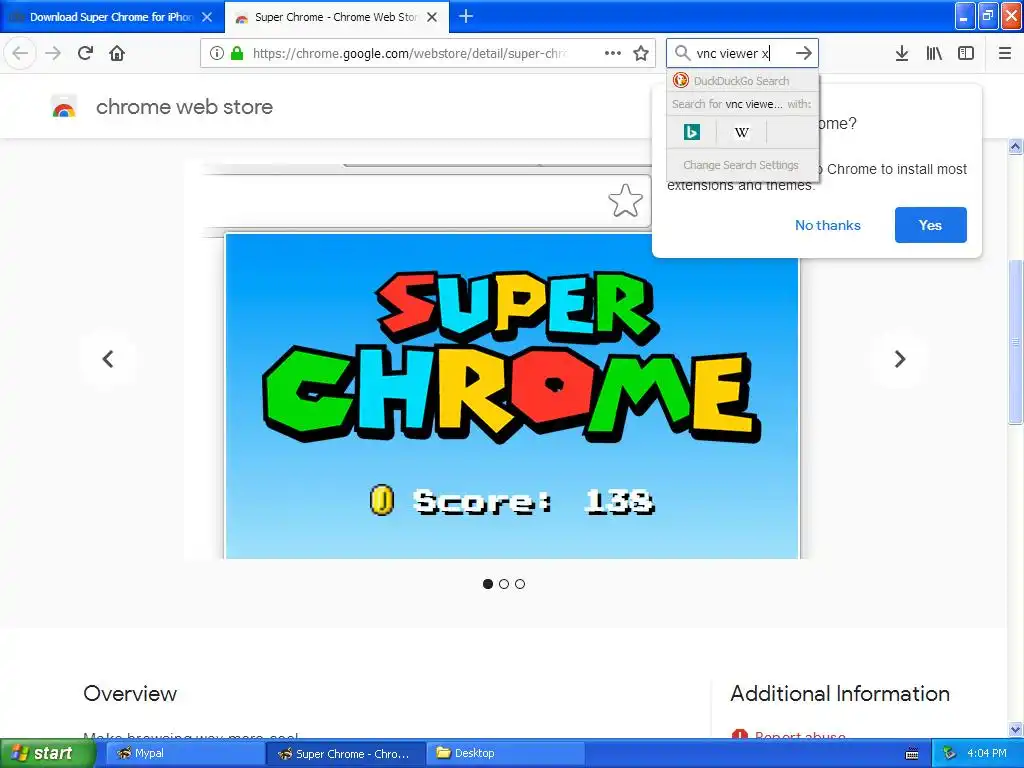Image resolution: width=1024 pixels, height=768 pixels.
Task: Go back with the browser back arrow
Action: [x=20, y=53]
